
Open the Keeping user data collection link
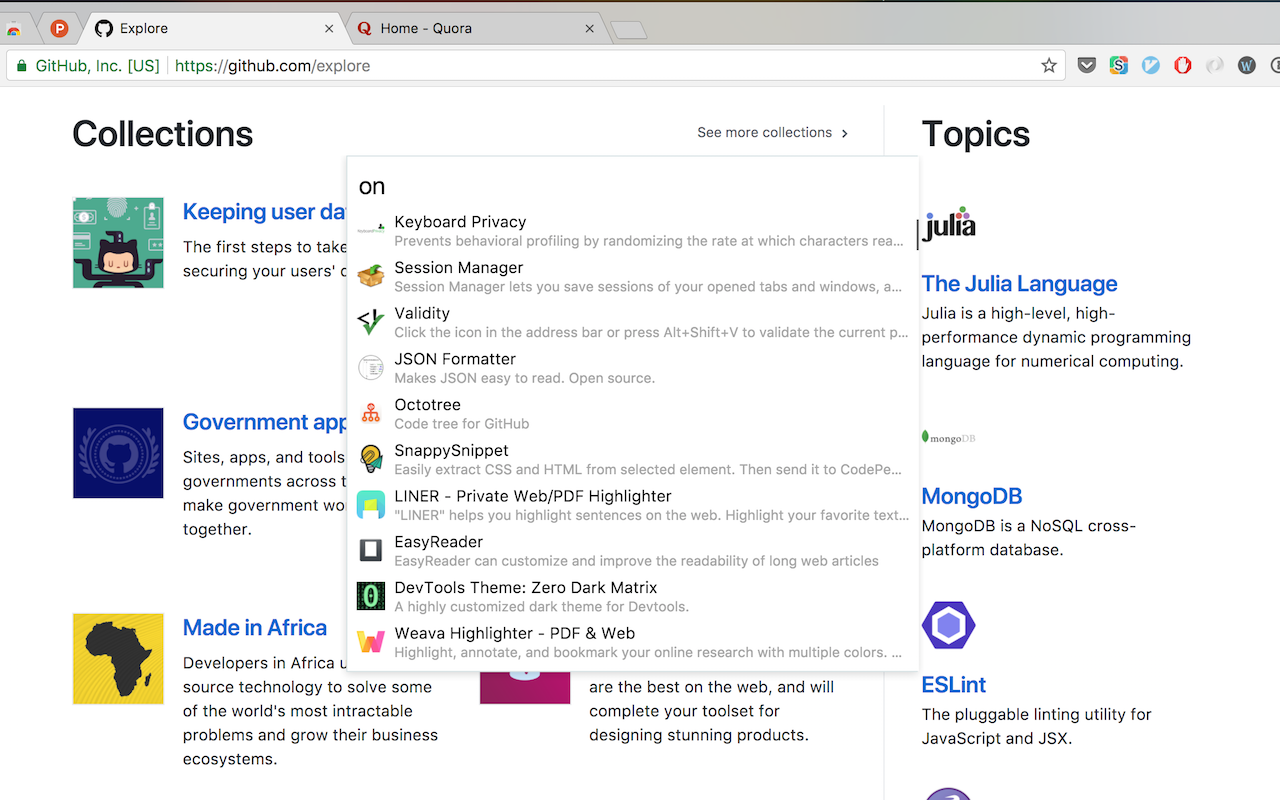265,212
